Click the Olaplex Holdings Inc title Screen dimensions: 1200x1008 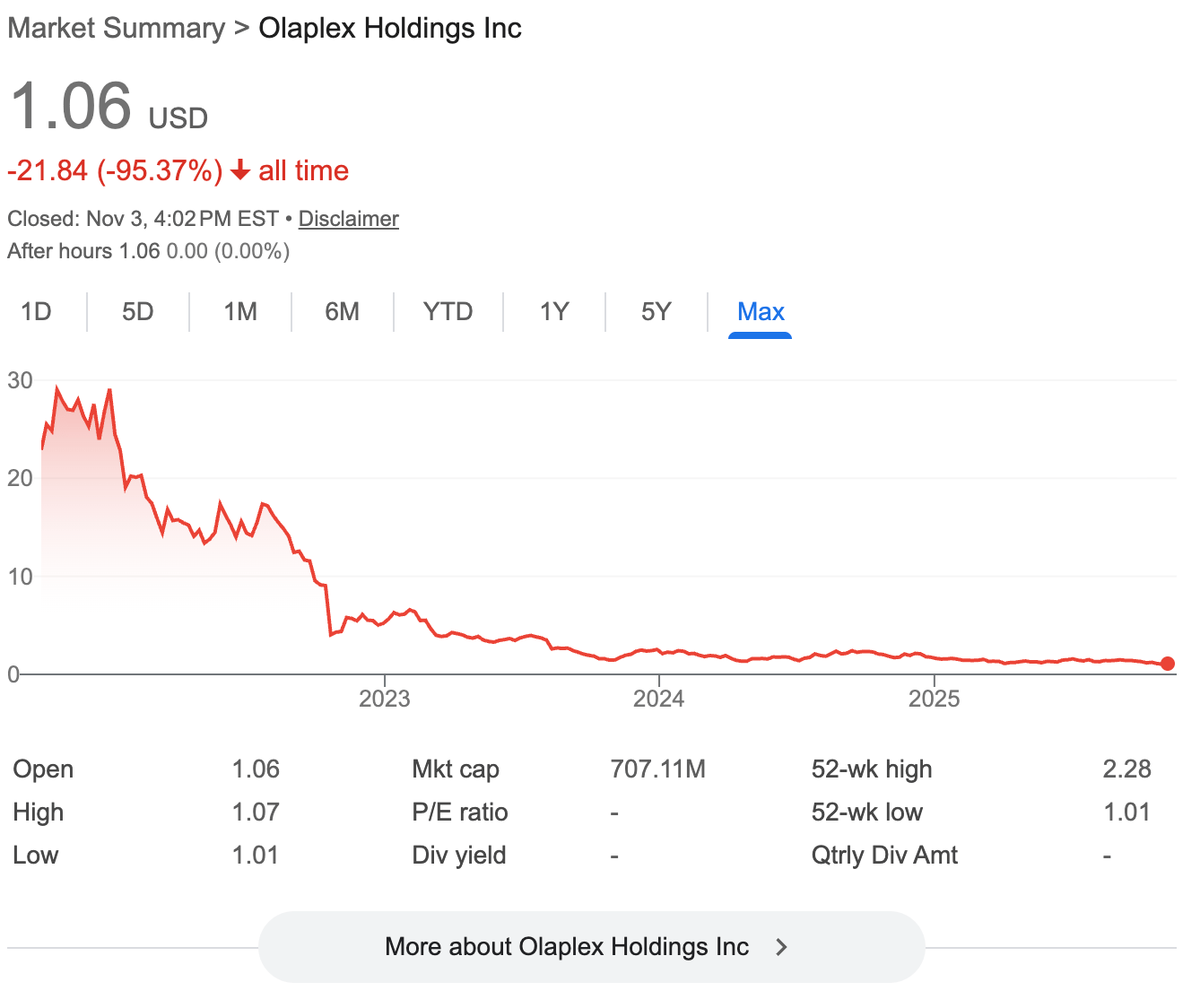pyautogui.click(x=390, y=29)
